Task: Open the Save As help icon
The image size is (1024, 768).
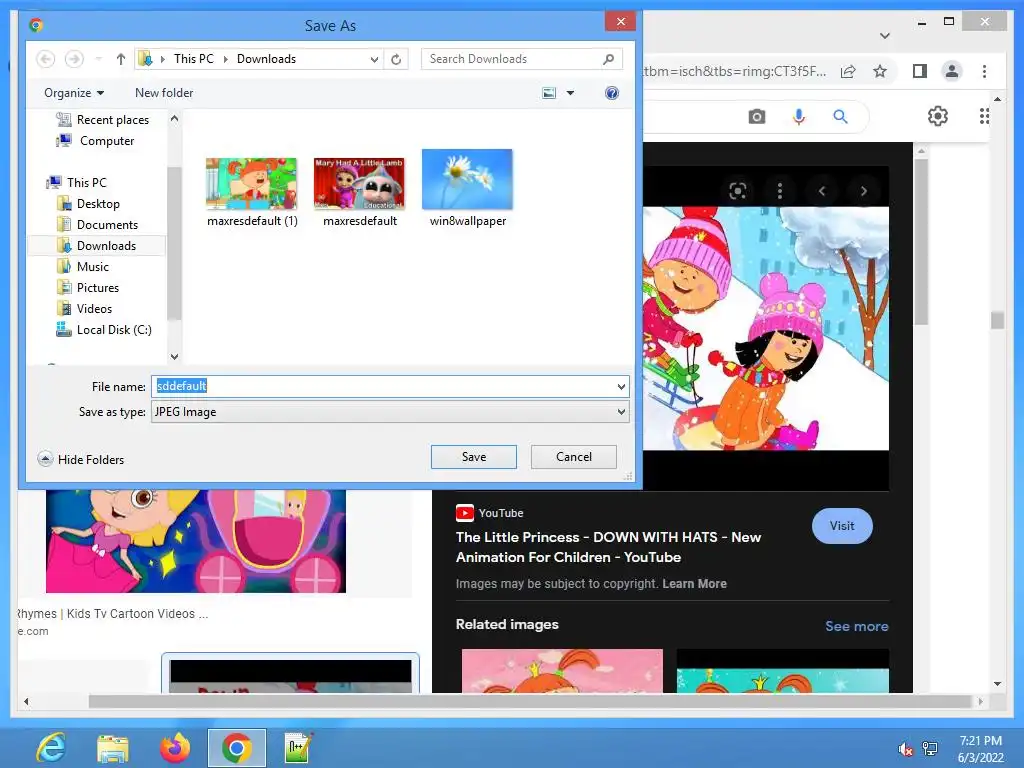Action: (612, 93)
